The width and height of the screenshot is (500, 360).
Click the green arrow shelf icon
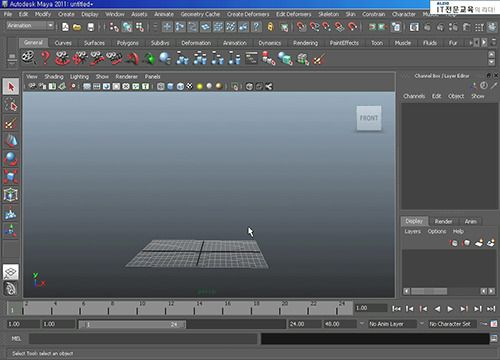[x=149, y=58]
